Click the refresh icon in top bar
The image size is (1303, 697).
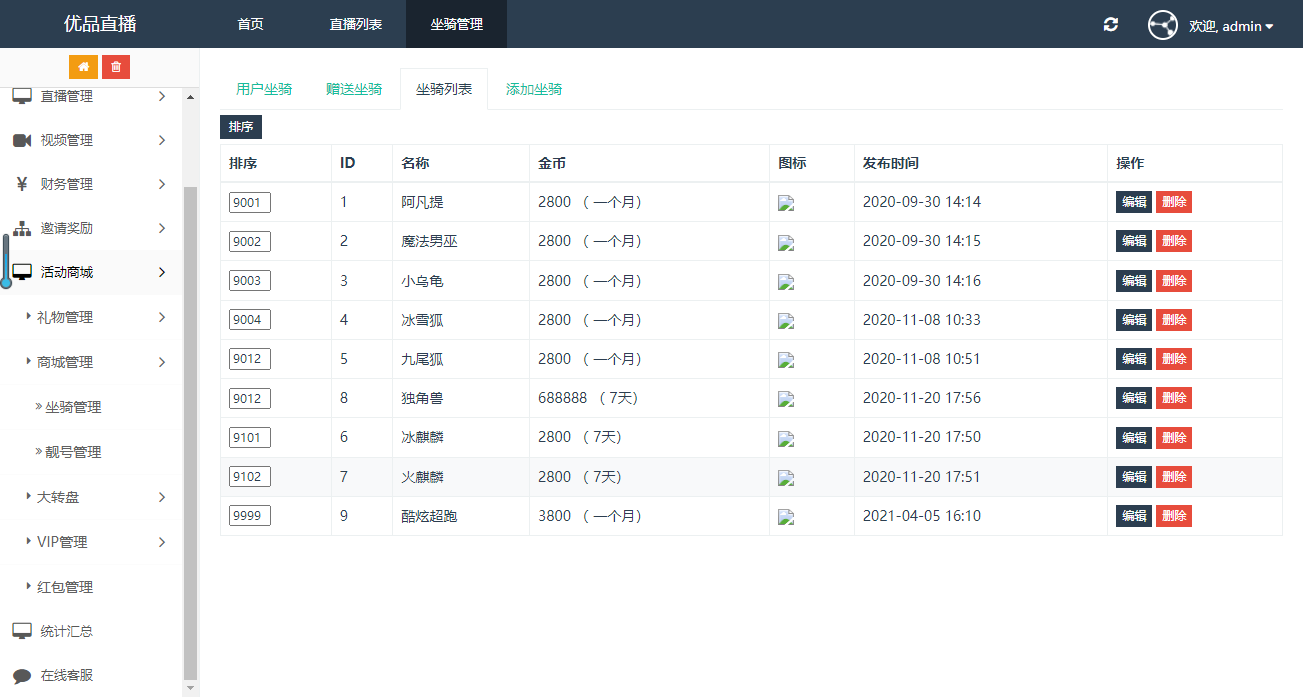coord(1111,25)
